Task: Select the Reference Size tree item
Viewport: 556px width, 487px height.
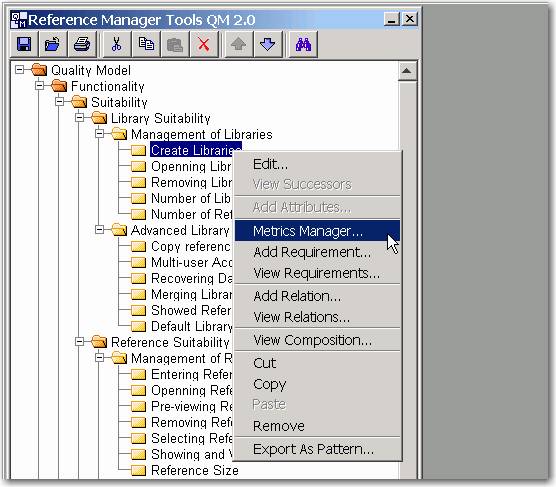Action: point(195,470)
